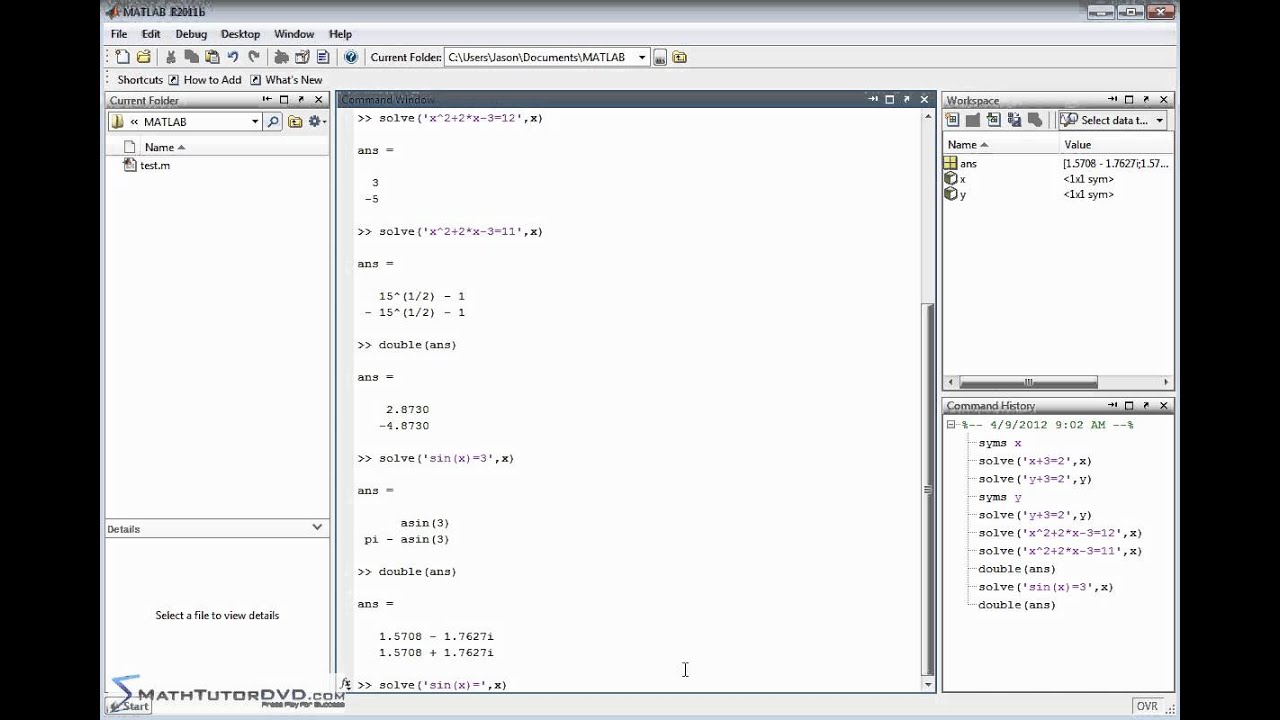This screenshot has width=1280, height=720.
Task: Open the gear actions dropdown in Current Folder
Action: coord(317,122)
